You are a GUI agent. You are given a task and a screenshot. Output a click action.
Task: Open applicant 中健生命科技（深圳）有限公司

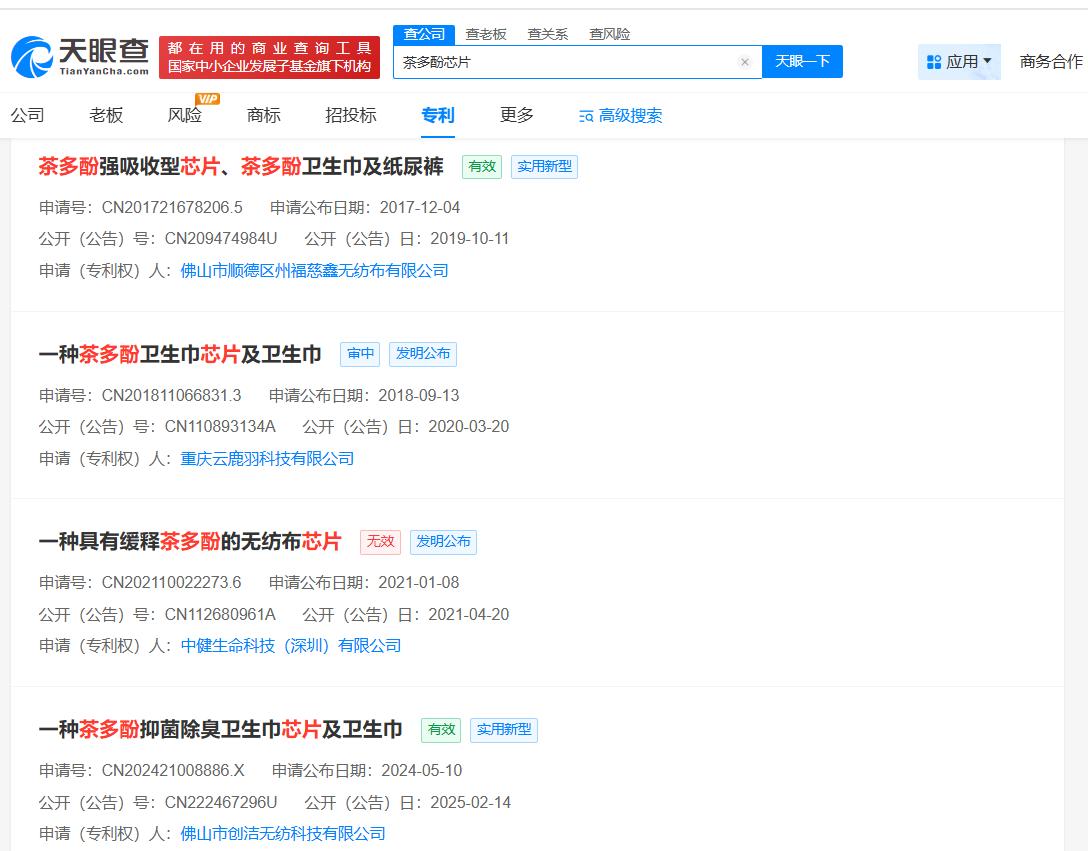tap(291, 646)
